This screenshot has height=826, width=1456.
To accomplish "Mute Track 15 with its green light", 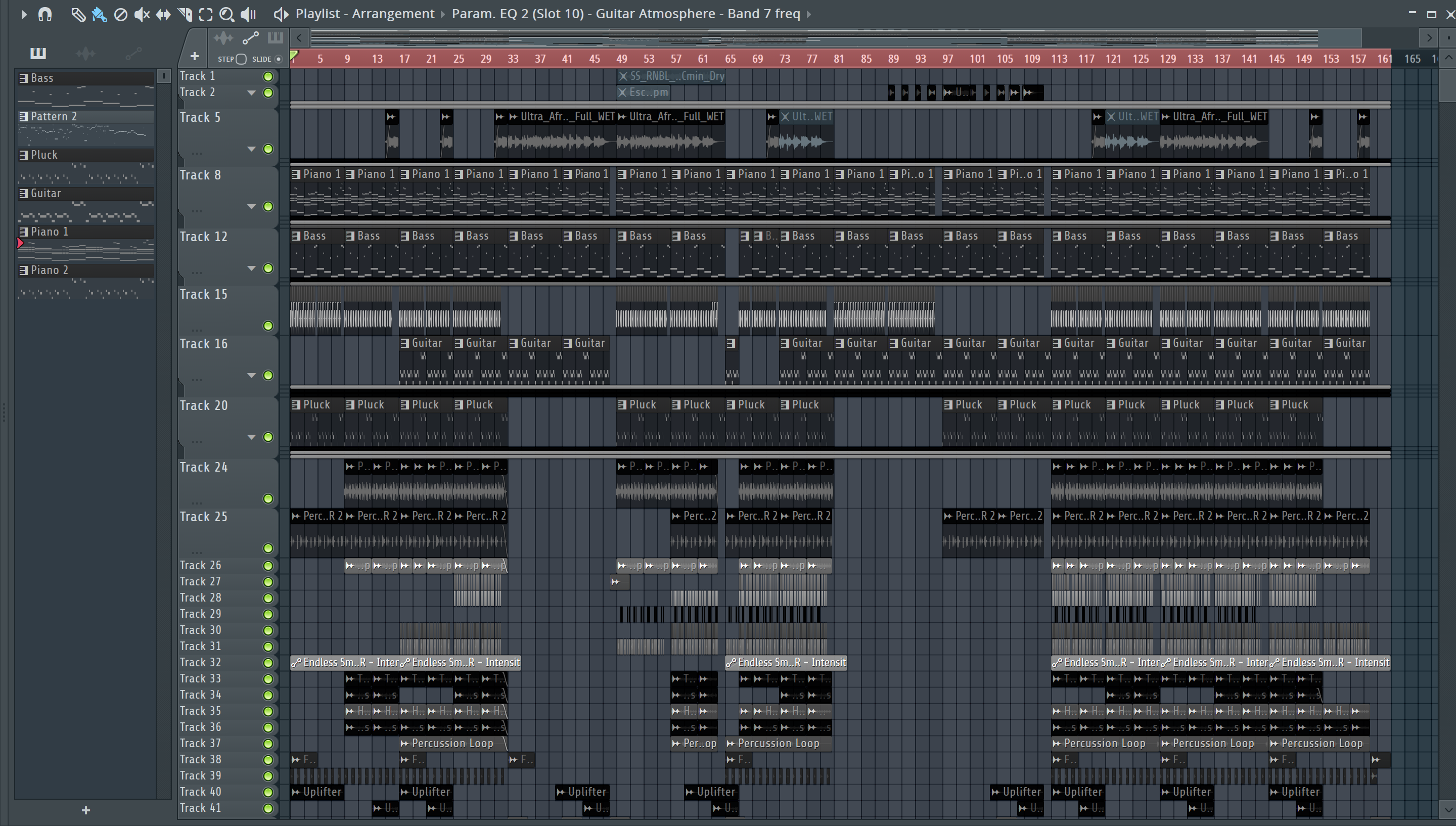I will click(268, 326).
